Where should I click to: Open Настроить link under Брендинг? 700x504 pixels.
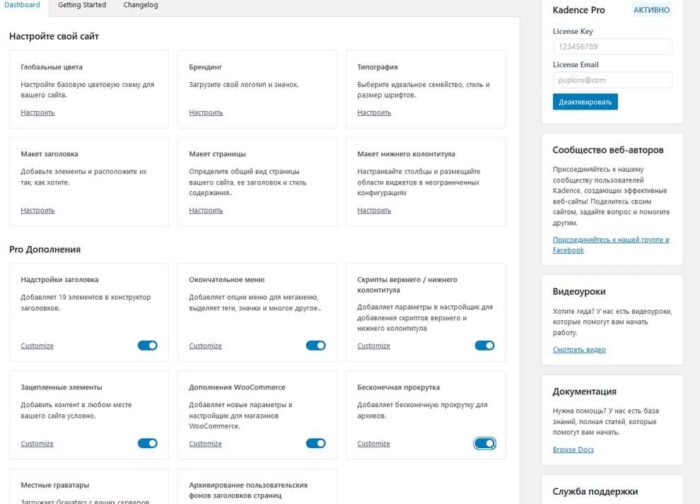coord(206,112)
